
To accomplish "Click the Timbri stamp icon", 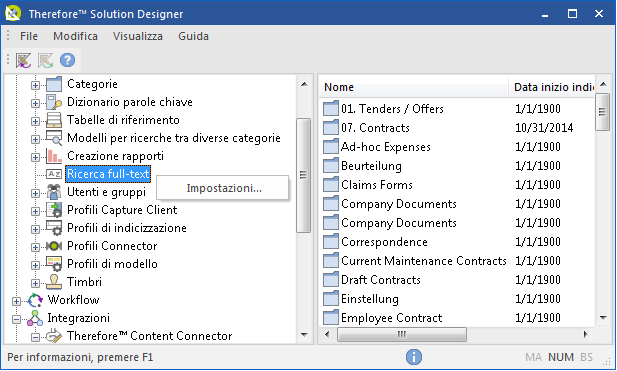I will point(54,282).
